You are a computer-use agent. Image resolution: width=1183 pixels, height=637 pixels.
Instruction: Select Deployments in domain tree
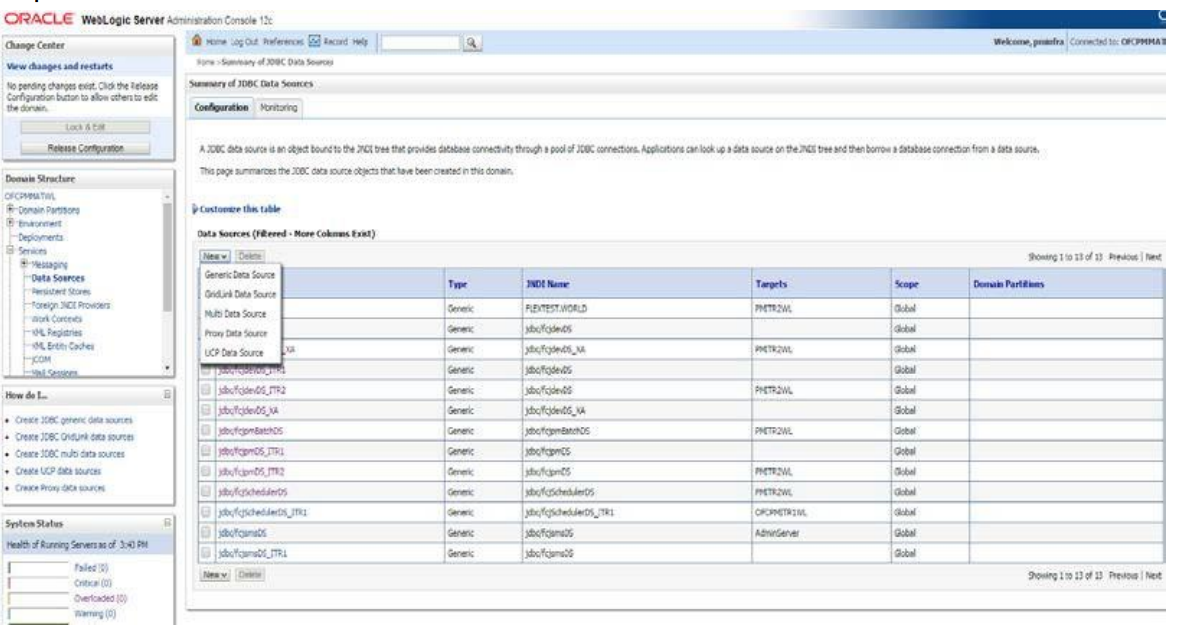[41, 237]
